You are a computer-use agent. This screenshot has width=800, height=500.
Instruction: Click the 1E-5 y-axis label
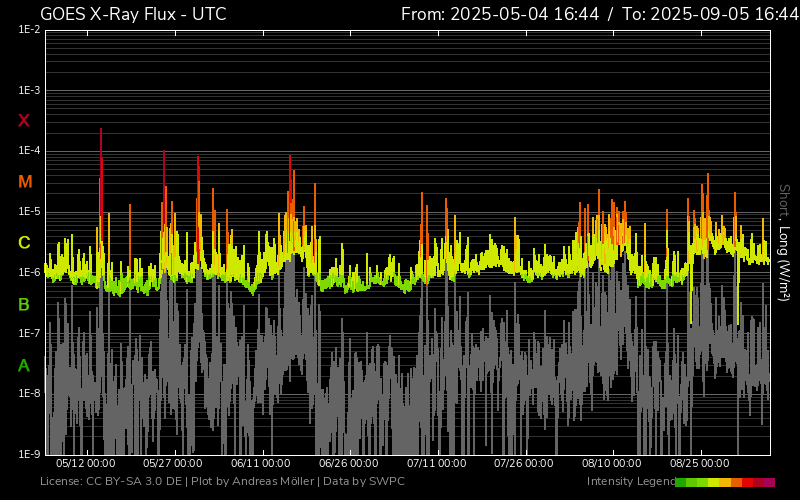[29, 212]
